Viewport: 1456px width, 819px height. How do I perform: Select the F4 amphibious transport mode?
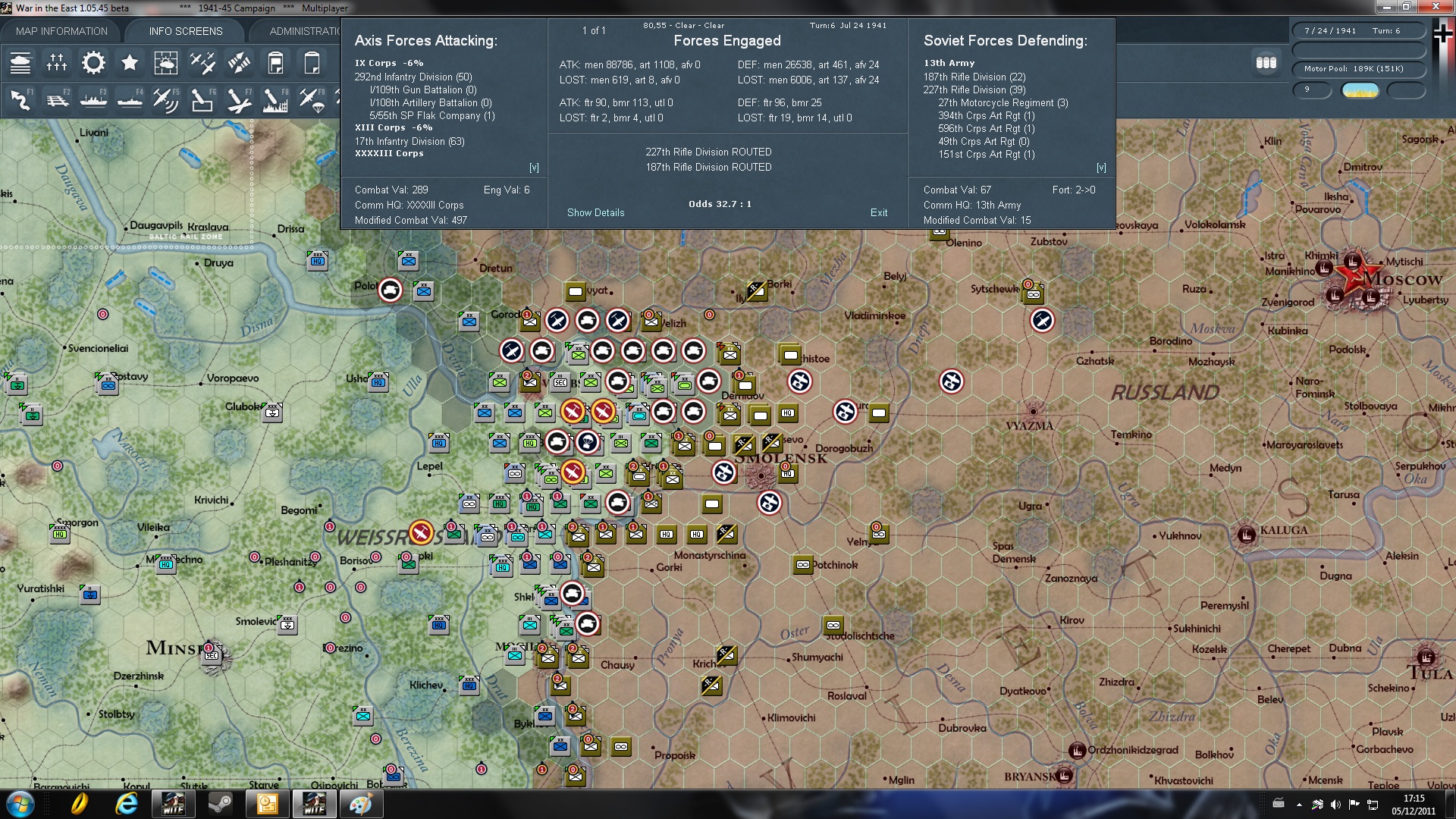pyautogui.click(x=130, y=100)
